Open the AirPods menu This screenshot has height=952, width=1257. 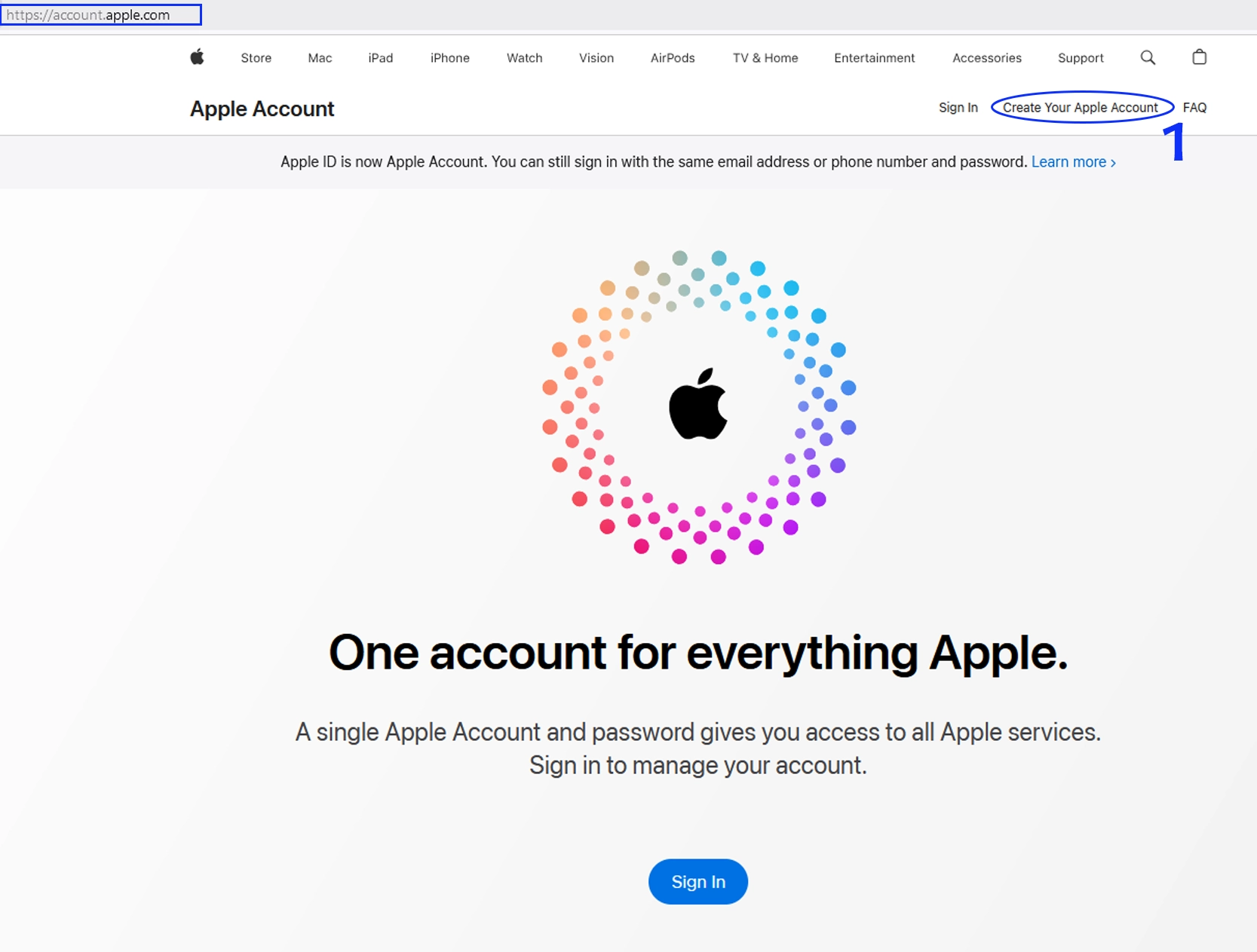(673, 58)
